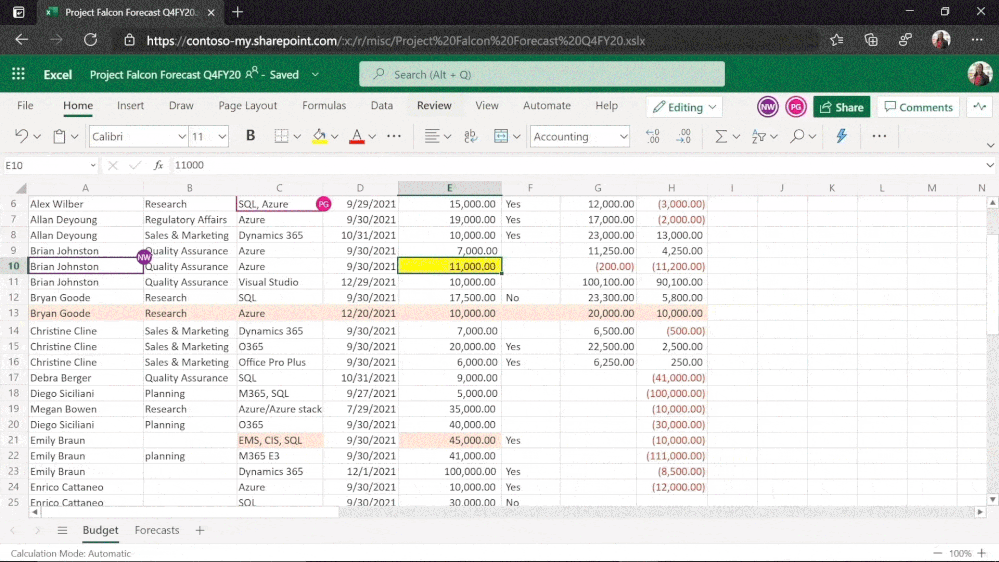Click the text alignment icon
The height and width of the screenshot is (562, 999).
pos(432,136)
